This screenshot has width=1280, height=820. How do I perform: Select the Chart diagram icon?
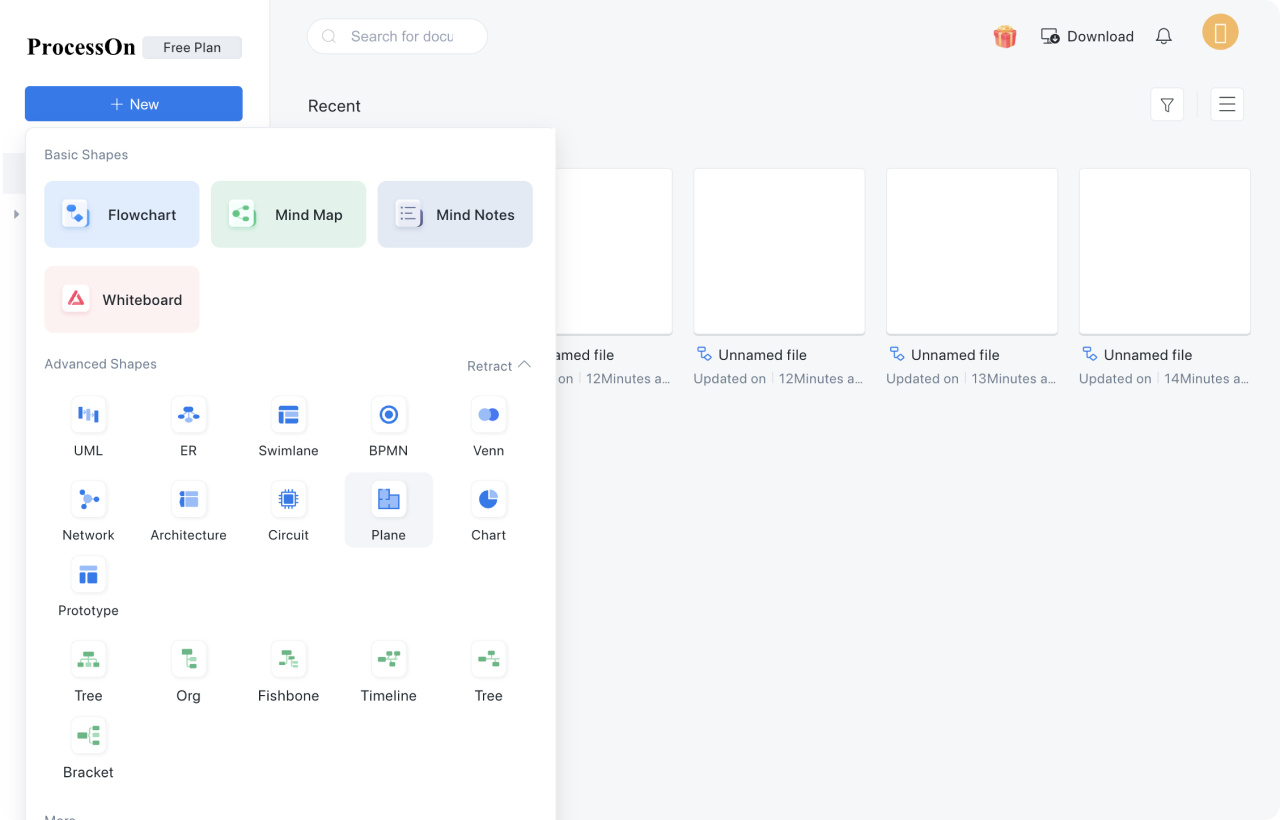click(x=488, y=499)
